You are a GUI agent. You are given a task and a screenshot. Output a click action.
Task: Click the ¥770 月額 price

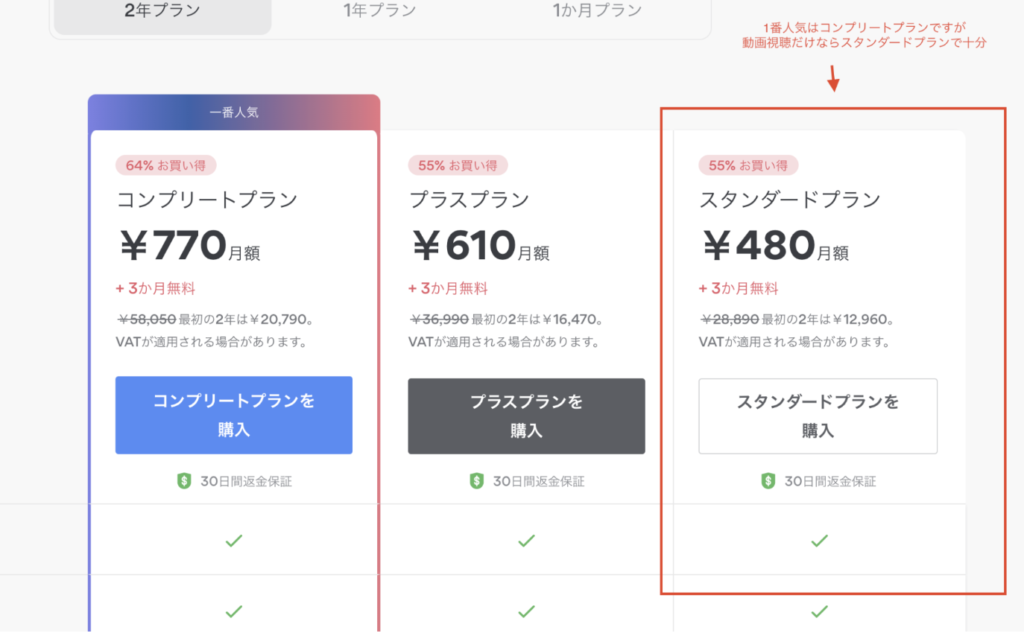pos(189,246)
